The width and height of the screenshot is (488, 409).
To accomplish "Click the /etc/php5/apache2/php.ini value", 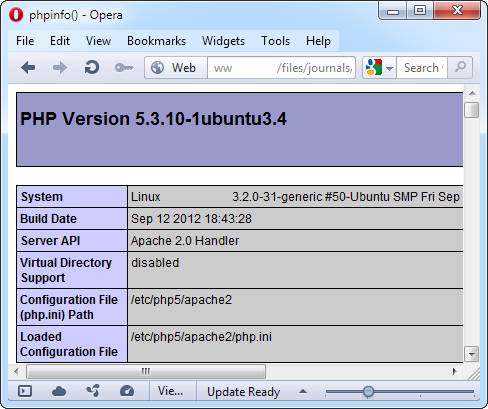I will 201,337.
